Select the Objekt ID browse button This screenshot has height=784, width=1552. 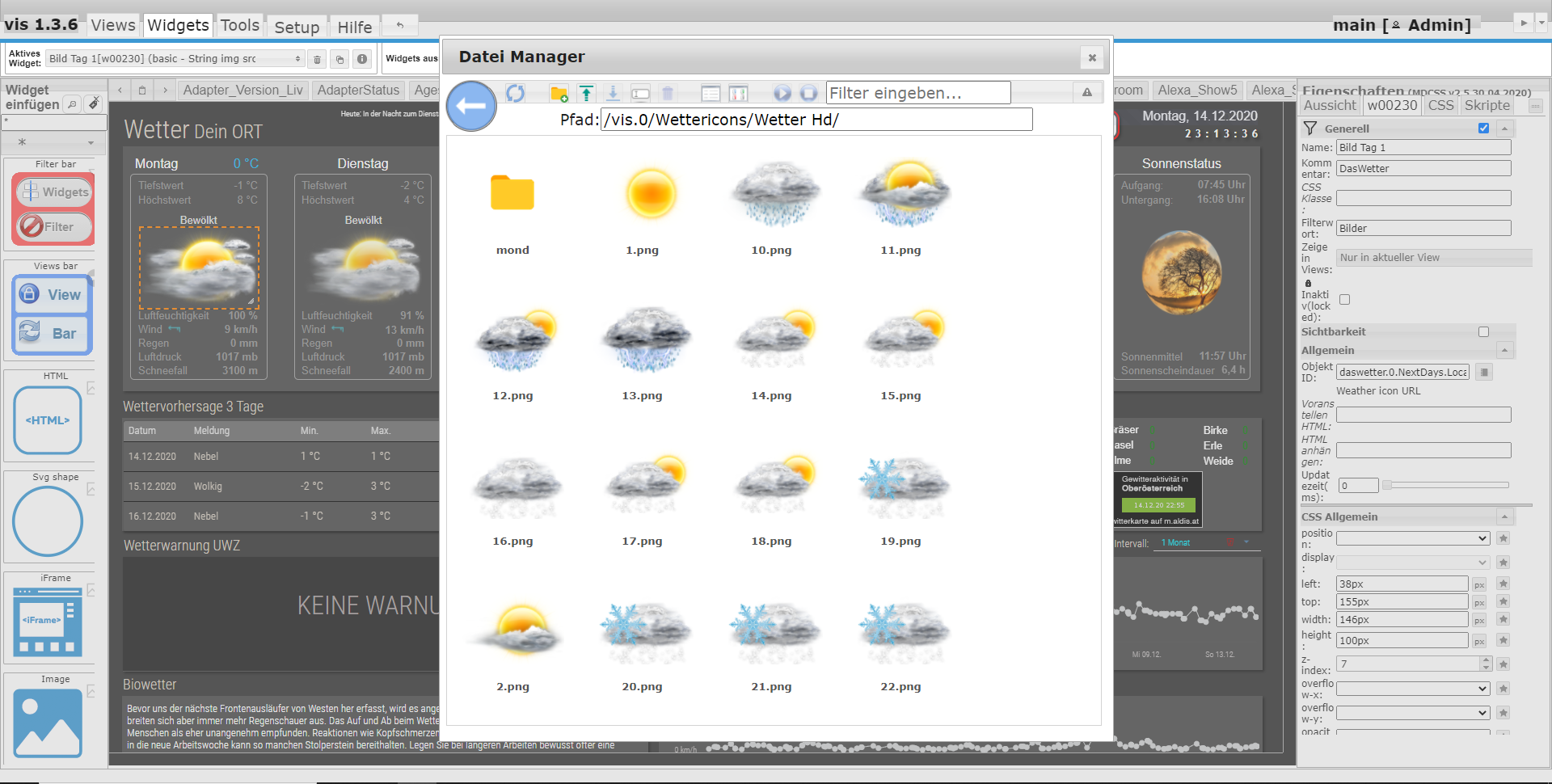(1484, 372)
